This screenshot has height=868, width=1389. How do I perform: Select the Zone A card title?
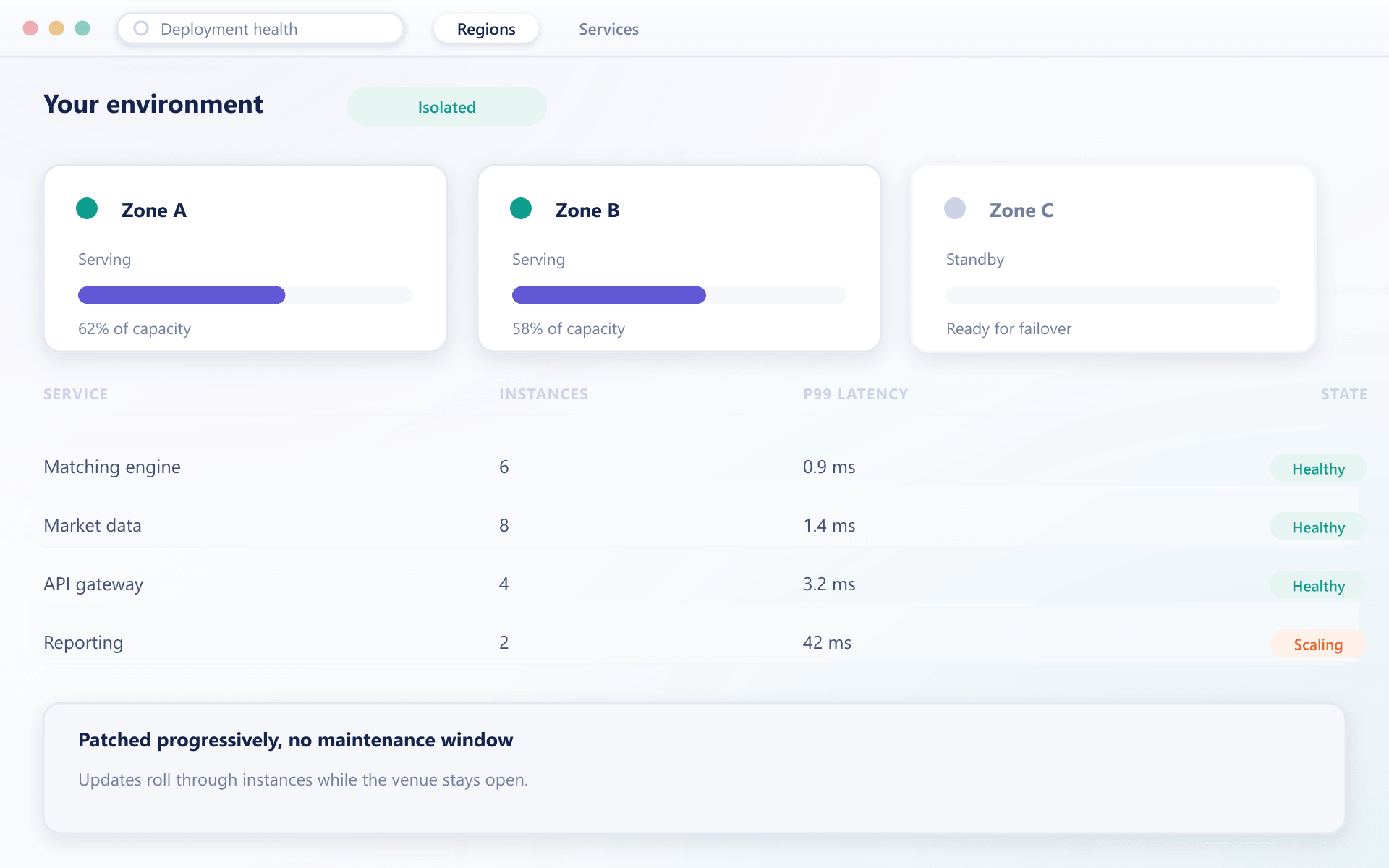click(x=154, y=210)
